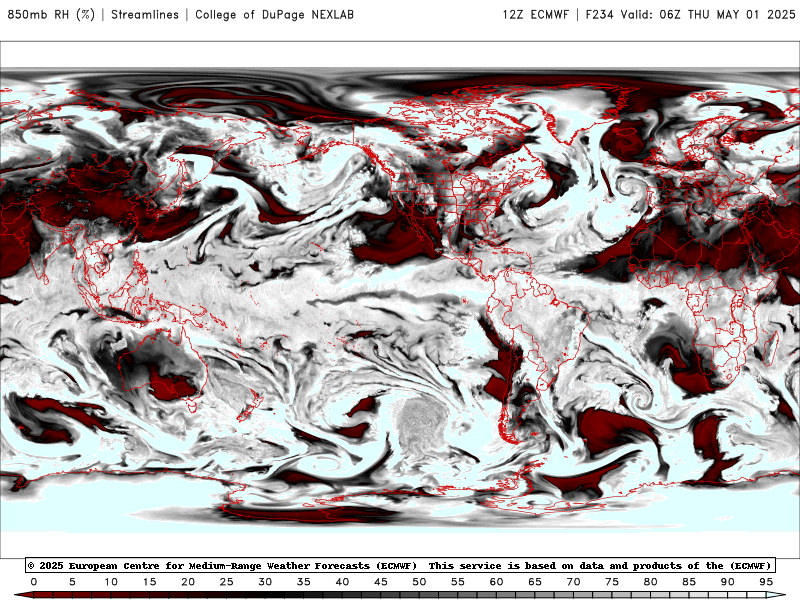The image size is (800, 600).
Task: Select the "10" colorbar scale value
Action: [111, 582]
